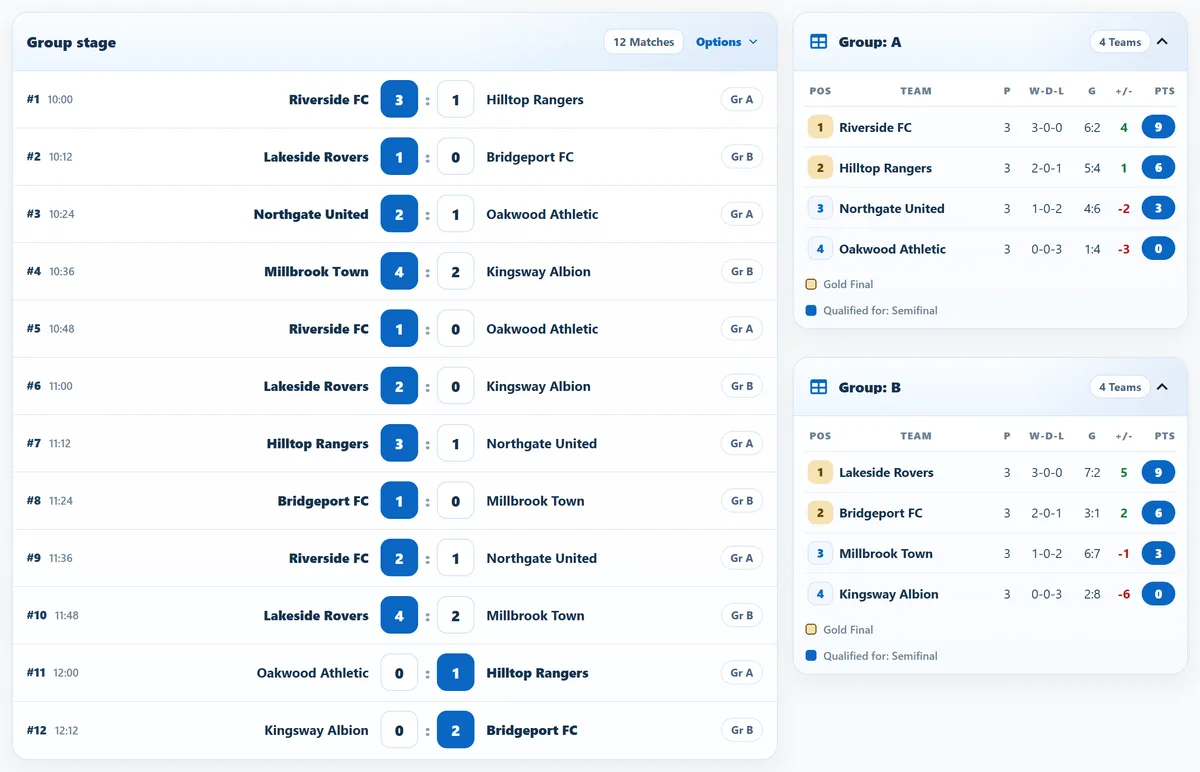Click Kingsway Albion's 0 points badge
This screenshot has height=772, width=1200.
coord(1158,594)
